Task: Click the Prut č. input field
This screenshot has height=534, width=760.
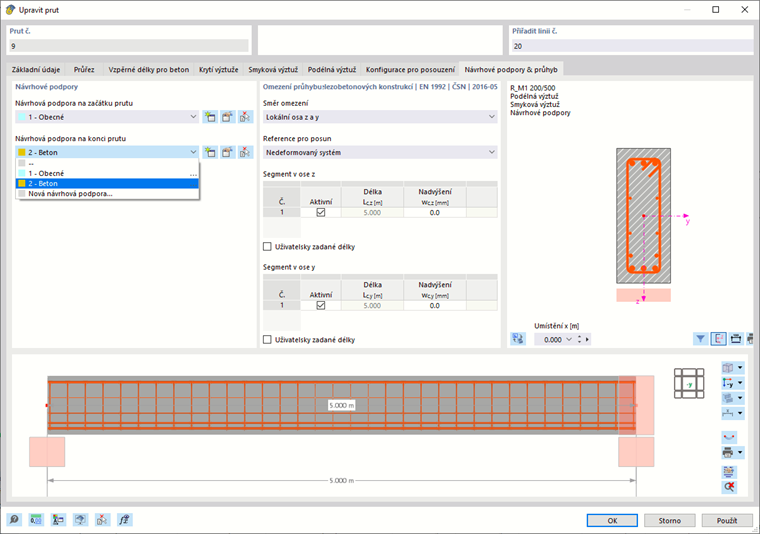Action: click(128, 46)
